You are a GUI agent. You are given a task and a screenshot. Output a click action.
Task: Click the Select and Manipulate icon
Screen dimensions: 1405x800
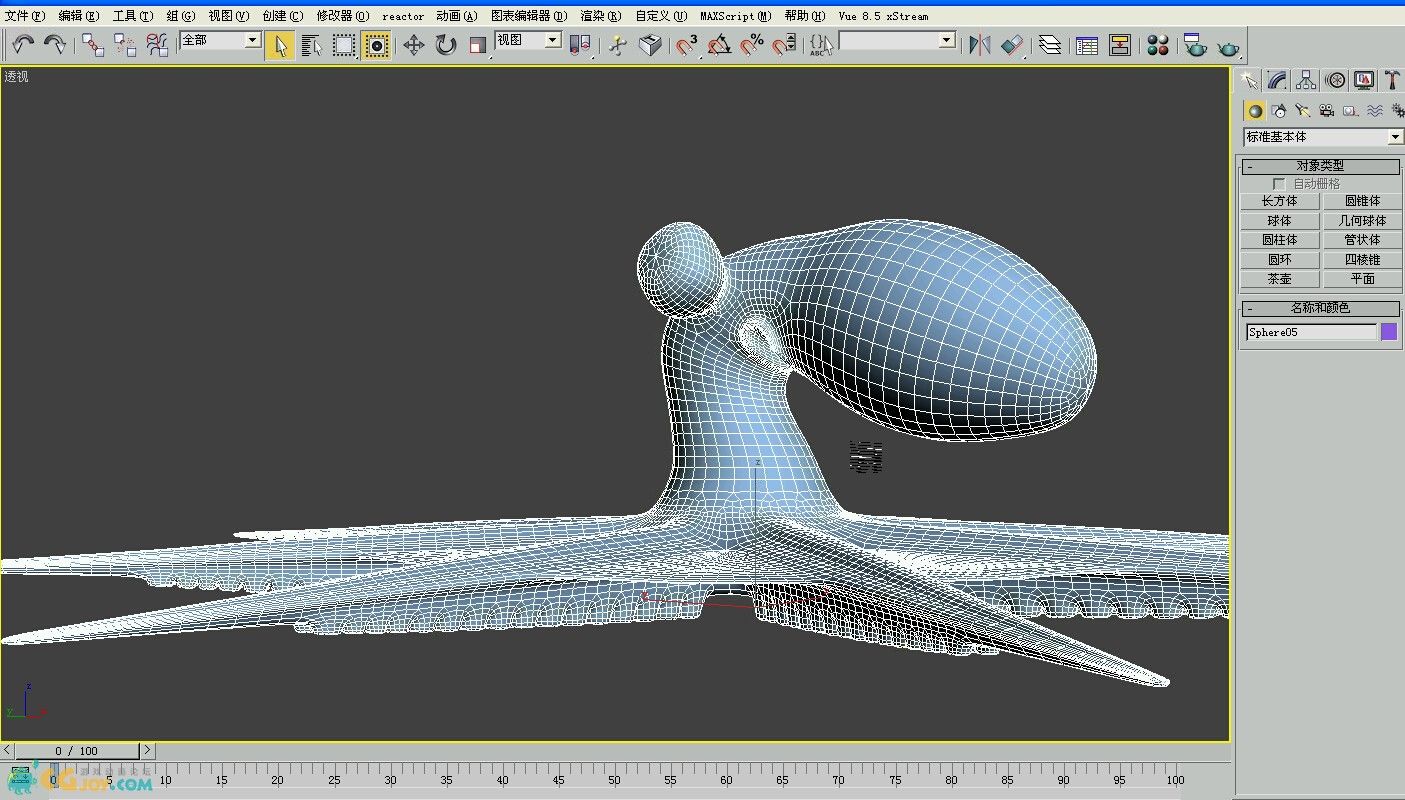tap(617, 45)
